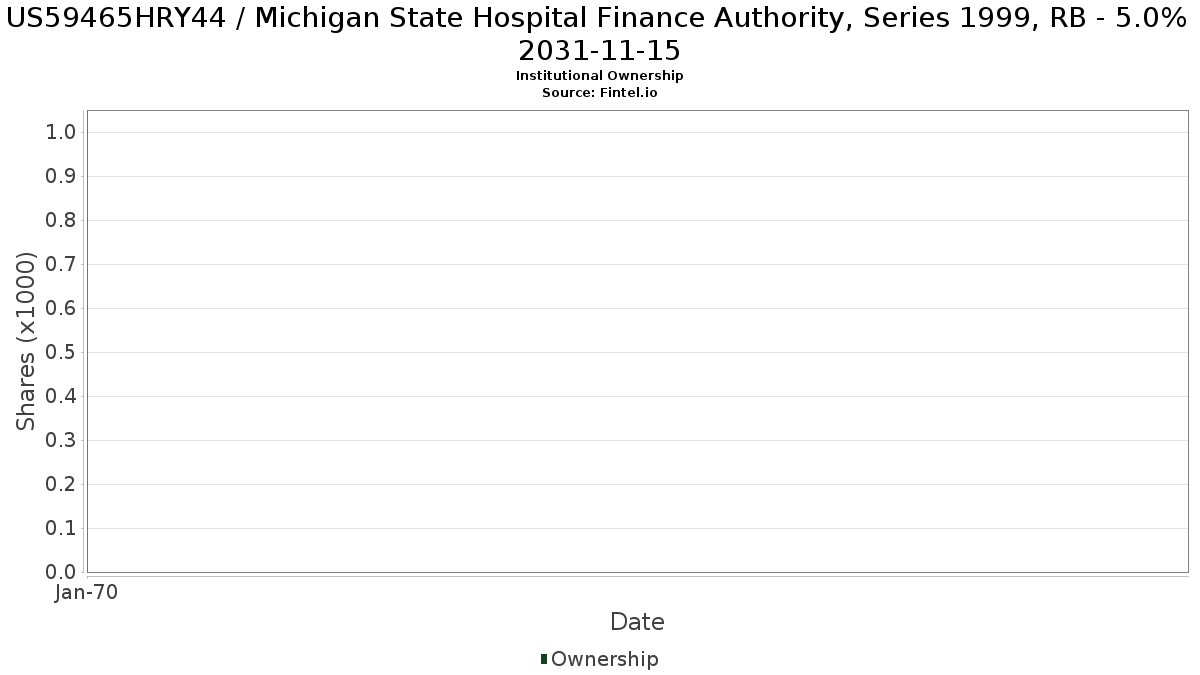
Task: Click the Date x-axis title
Action: click(x=637, y=622)
